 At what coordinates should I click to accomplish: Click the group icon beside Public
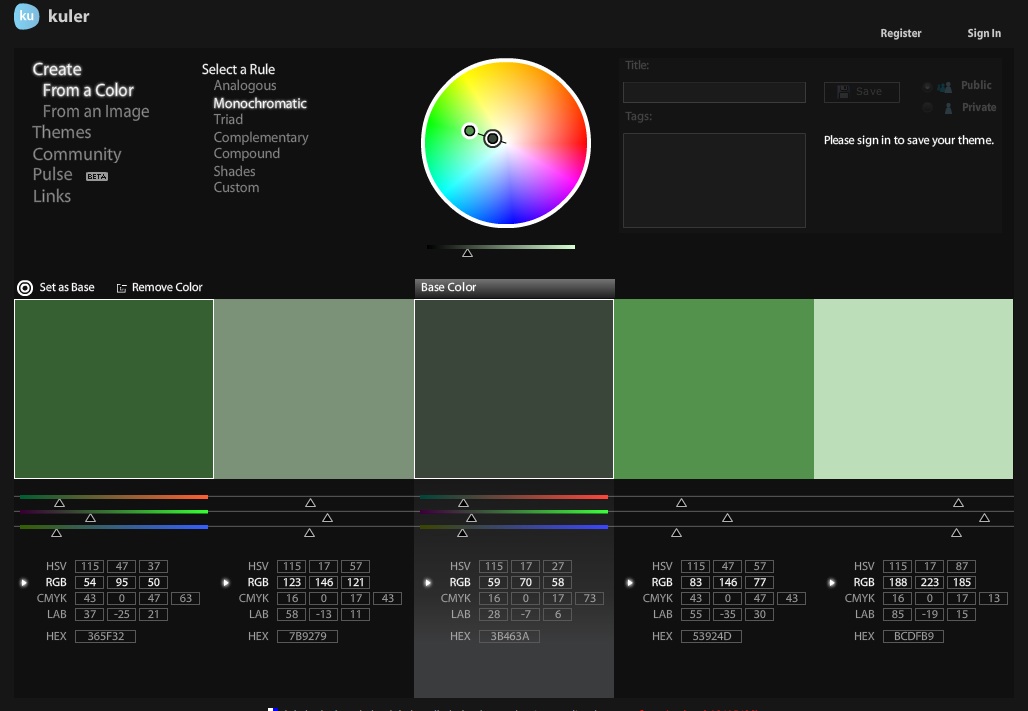pos(944,85)
